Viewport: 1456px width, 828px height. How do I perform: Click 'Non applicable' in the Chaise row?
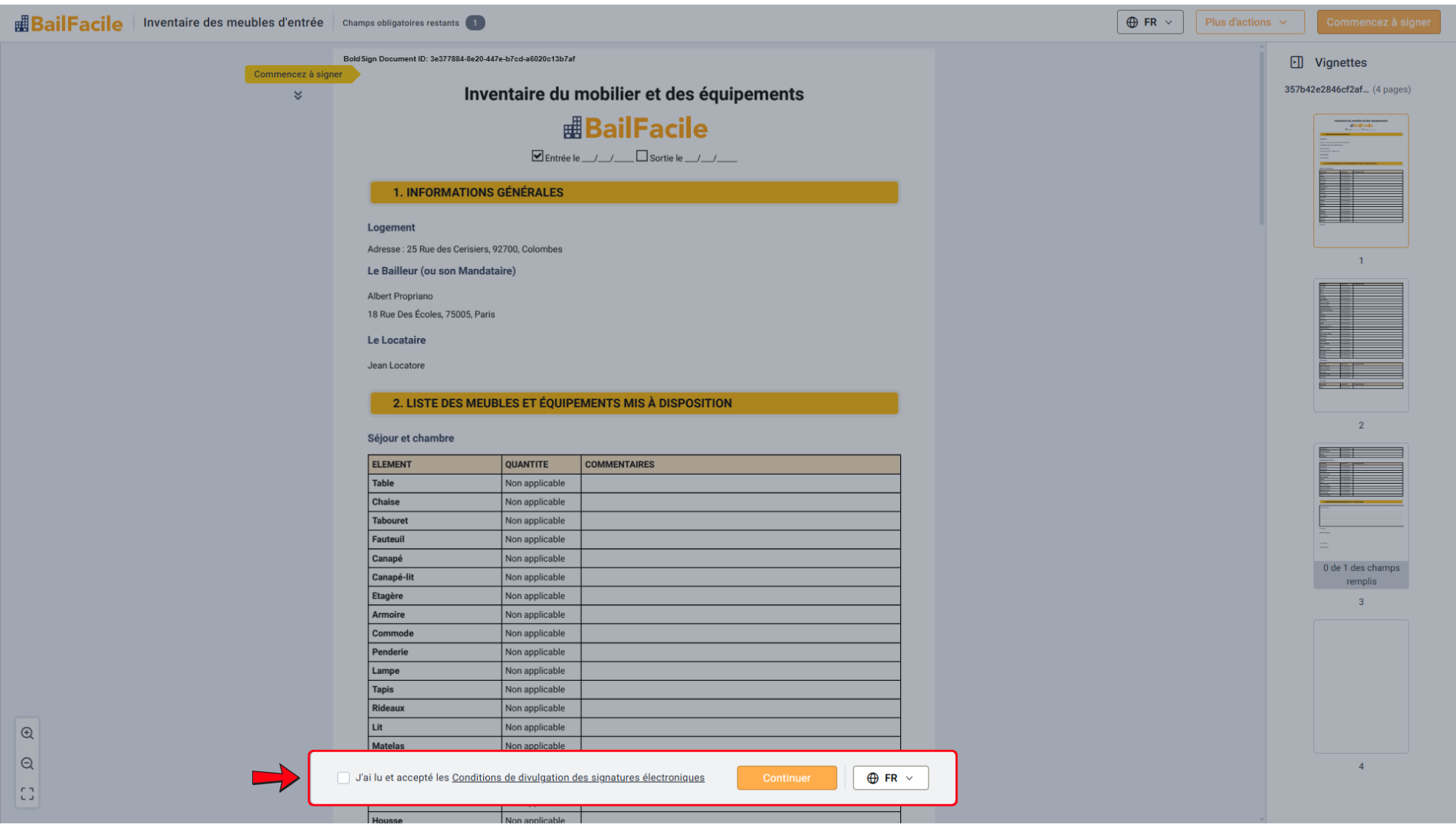pos(535,502)
